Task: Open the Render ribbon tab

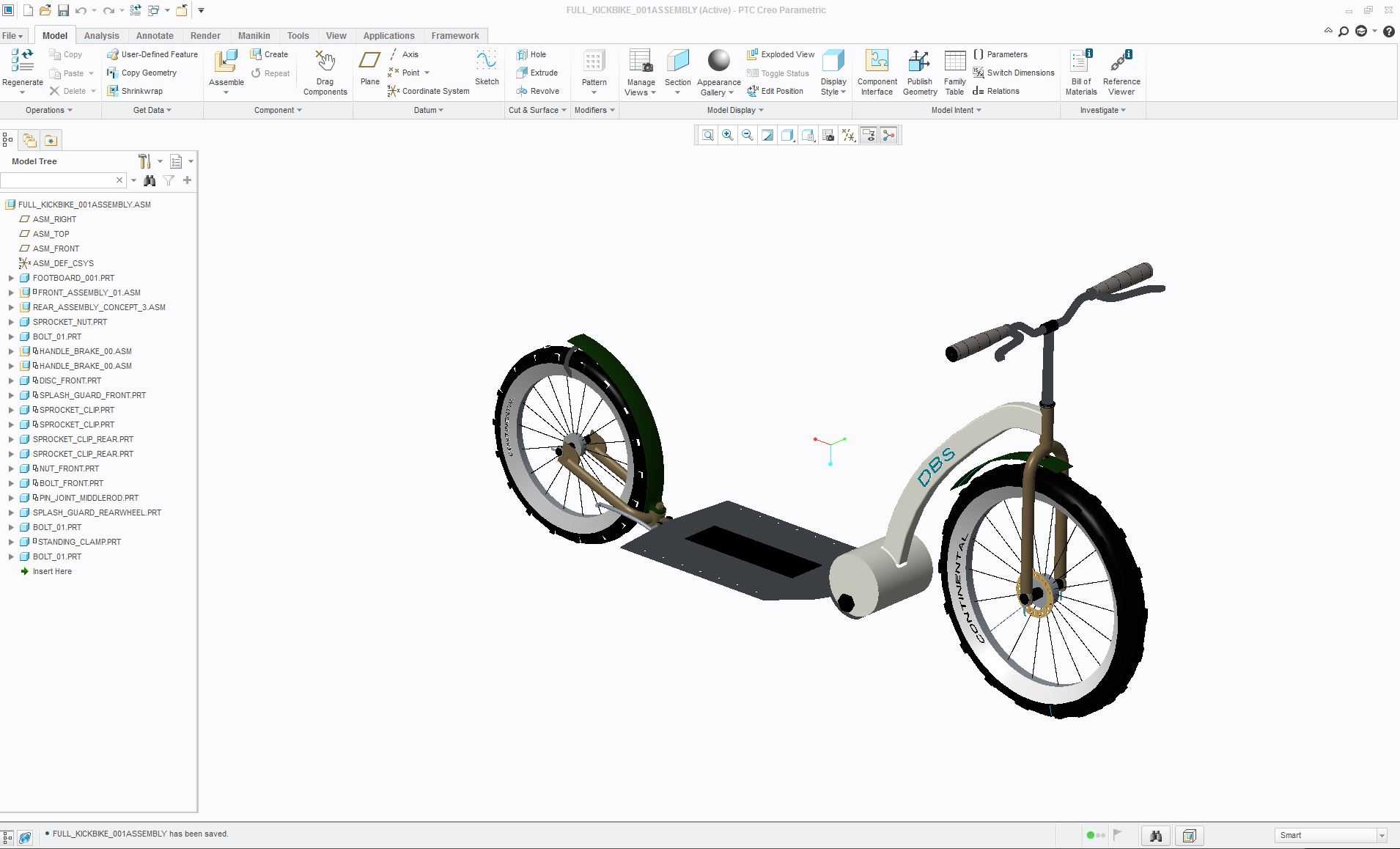Action: [205, 35]
